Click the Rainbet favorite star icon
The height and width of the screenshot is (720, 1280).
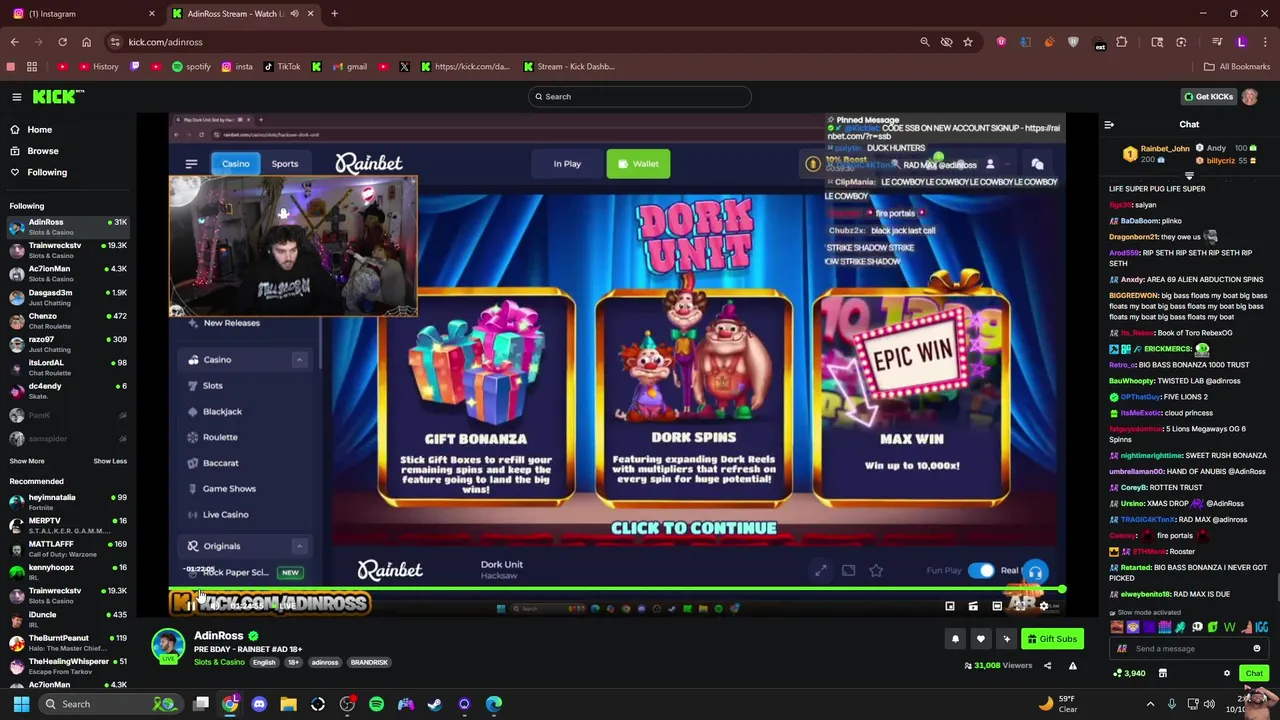click(x=876, y=570)
